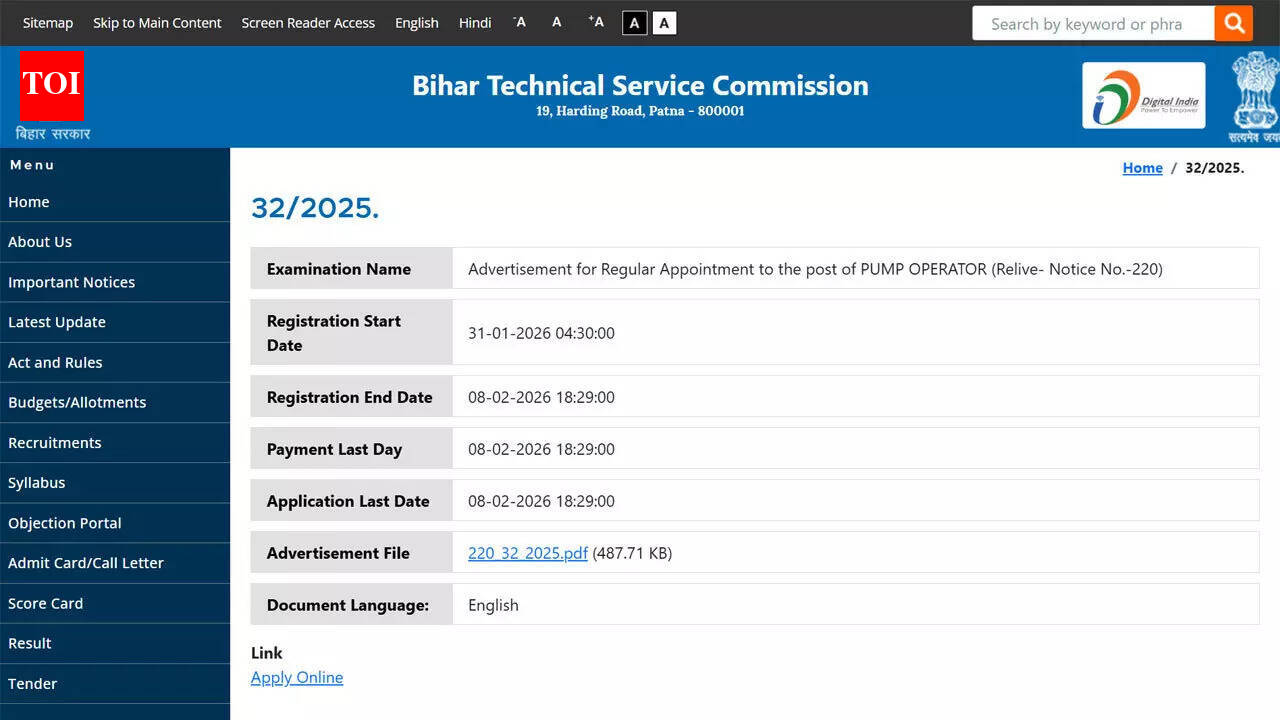Click the default font size icon

click(556, 22)
